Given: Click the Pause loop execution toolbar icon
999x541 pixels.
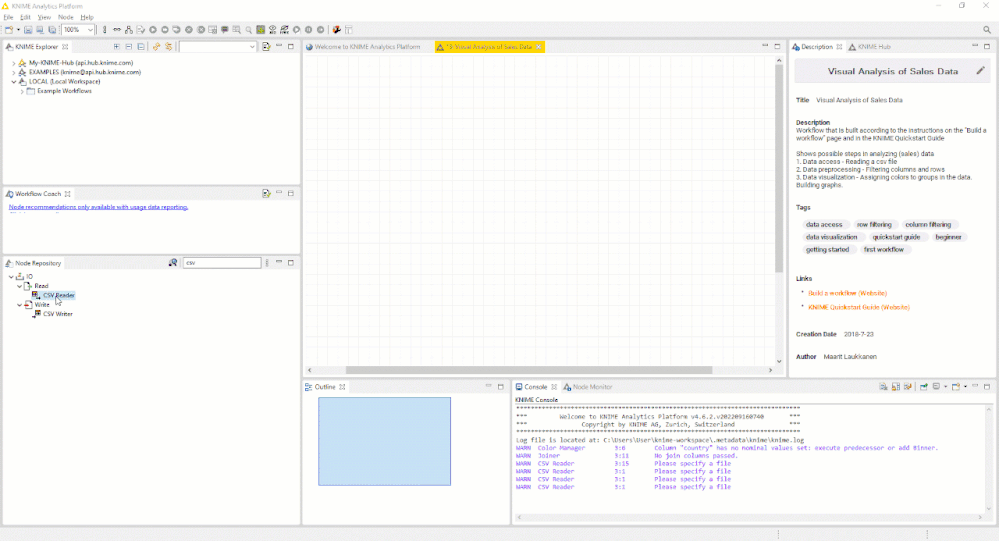Looking at the screenshot, I should (308, 30).
